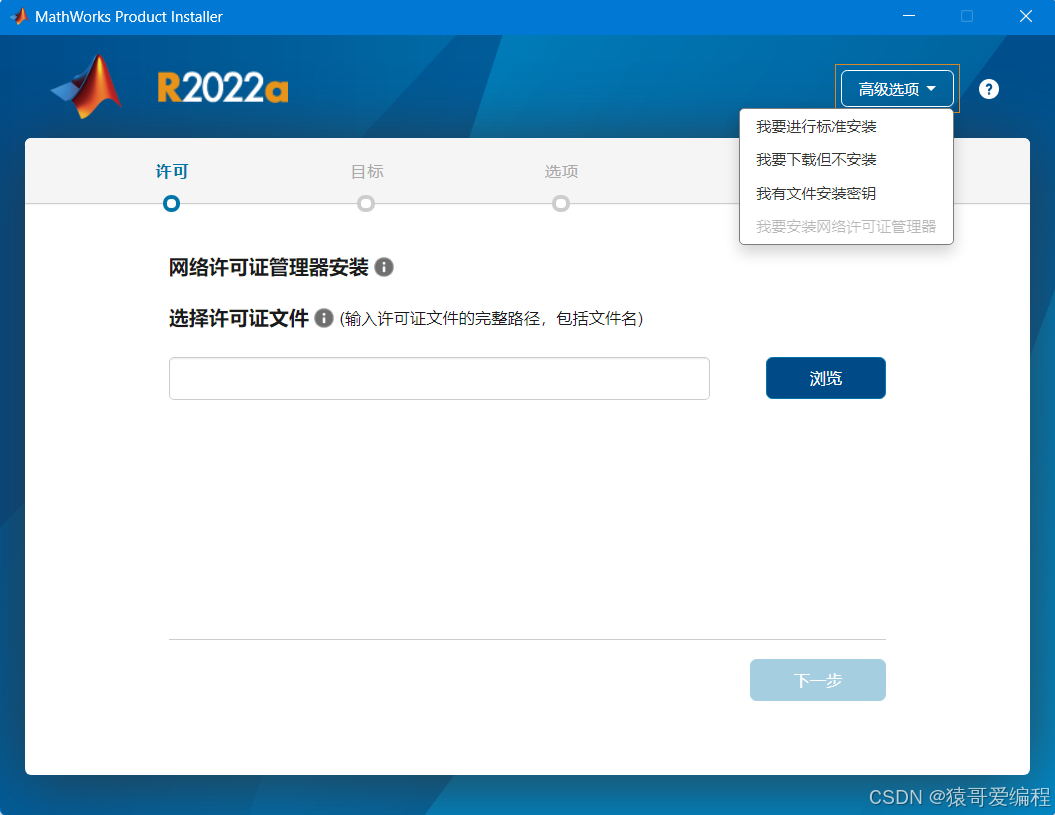Click the 选择许可证文件 label
1055x815 pixels.
click(x=239, y=318)
